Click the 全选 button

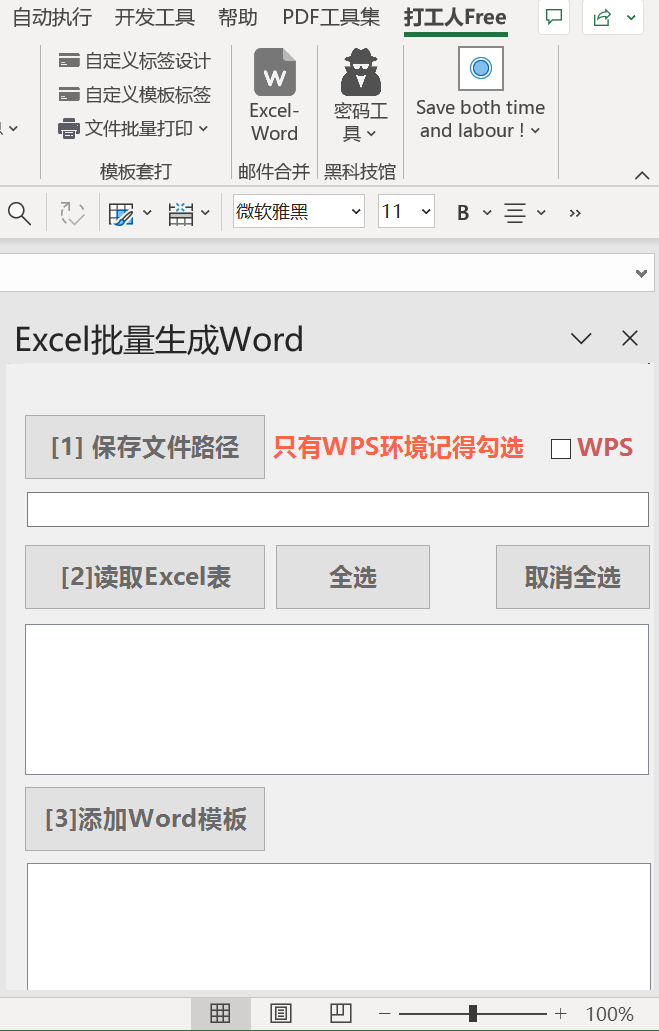click(x=353, y=577)
